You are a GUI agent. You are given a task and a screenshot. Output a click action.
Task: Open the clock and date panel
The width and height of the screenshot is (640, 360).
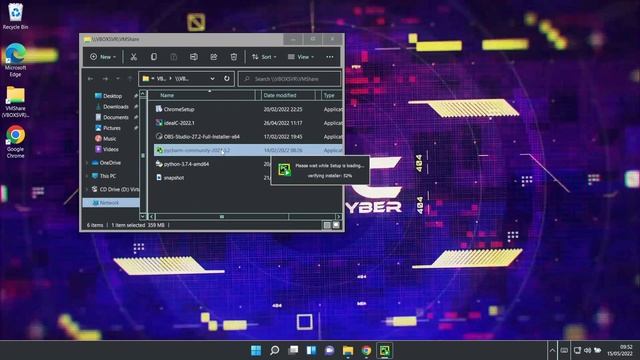click(620, 350)
